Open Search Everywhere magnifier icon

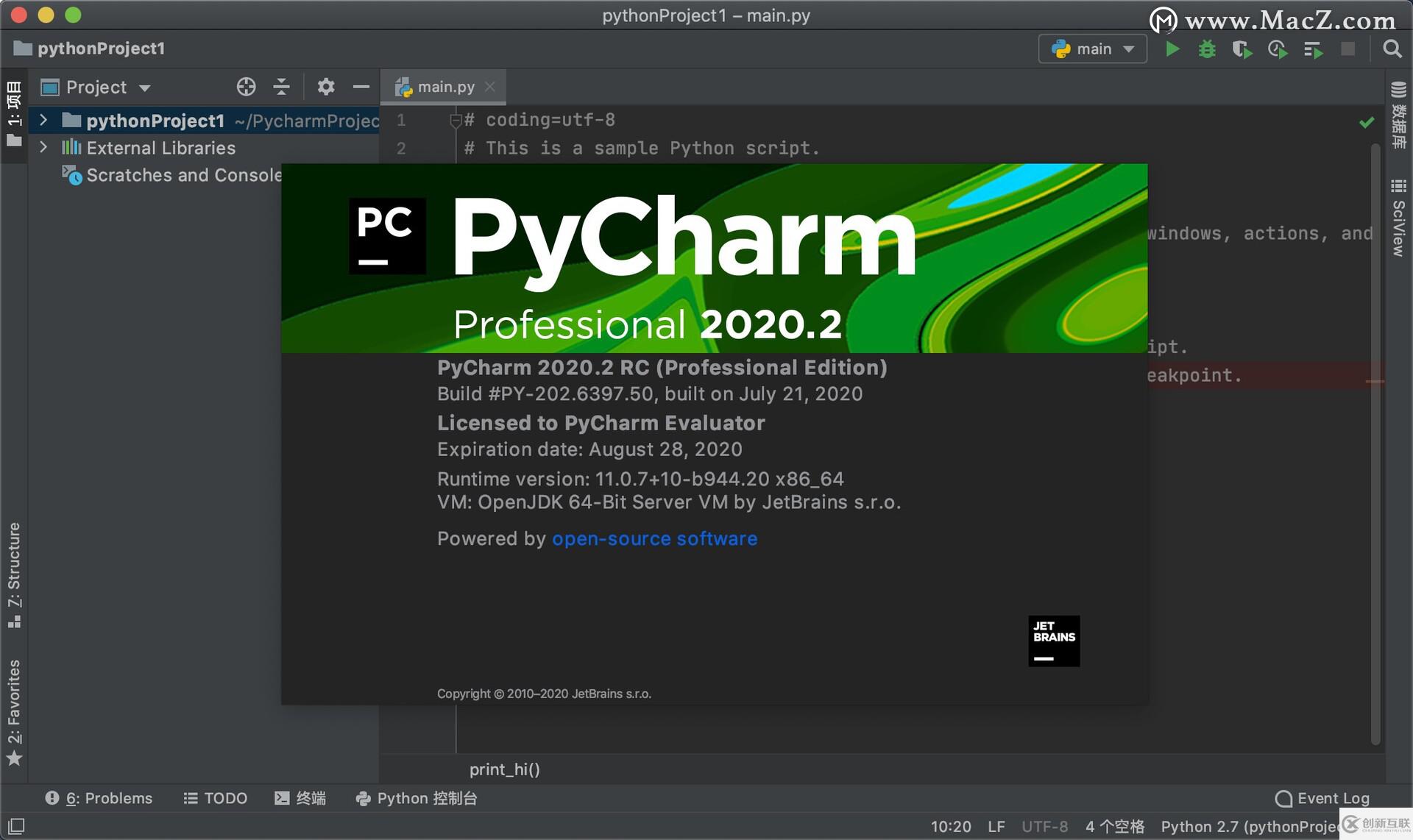[x=1392, y=49]
